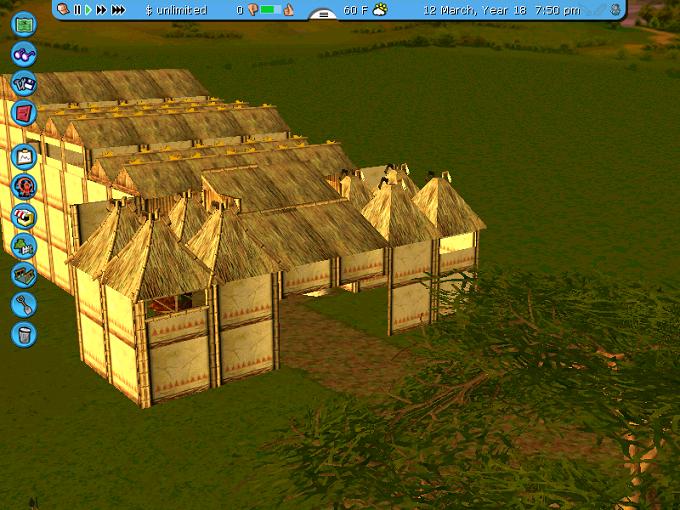
Task: Click the thumbs-up rating icon
Action: click(x=288, y=10)
